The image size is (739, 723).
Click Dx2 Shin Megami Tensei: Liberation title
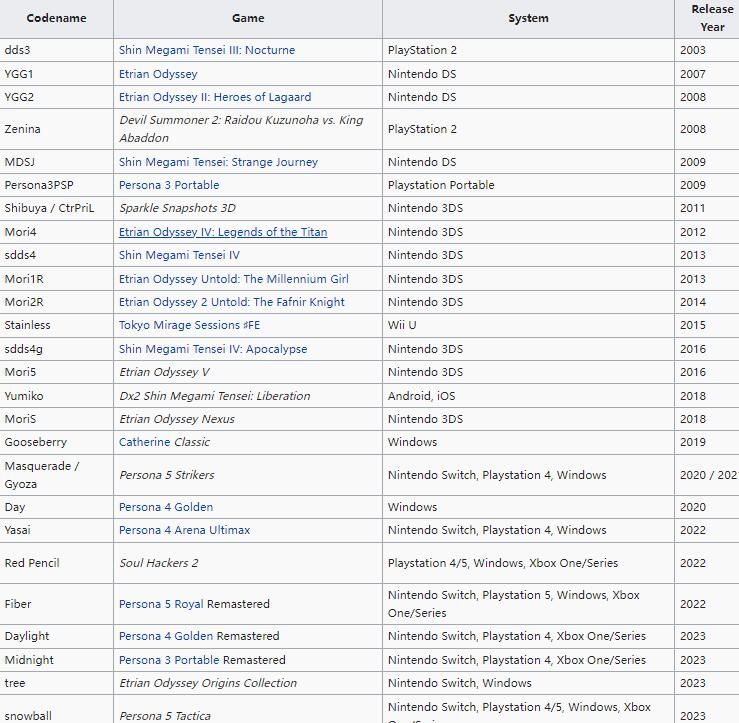[214, 396]
